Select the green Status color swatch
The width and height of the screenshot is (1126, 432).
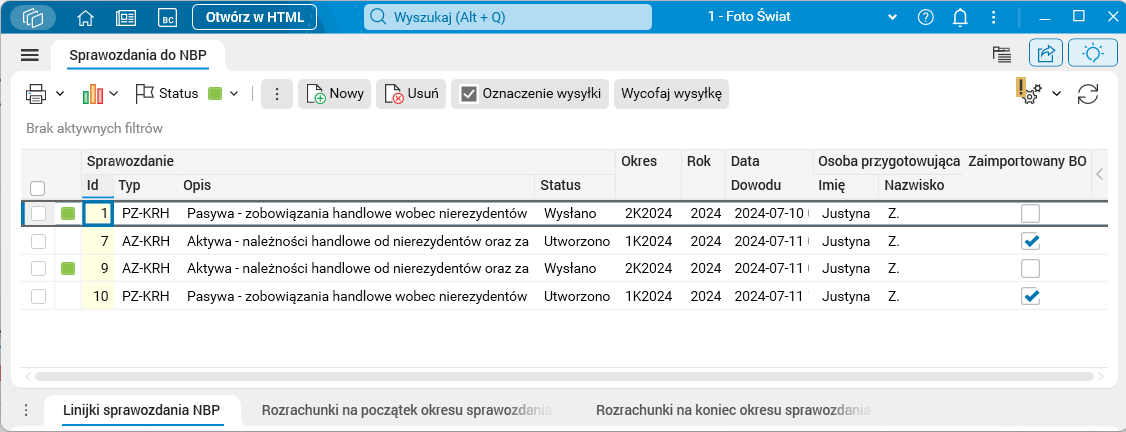click(x=214, y=94)
